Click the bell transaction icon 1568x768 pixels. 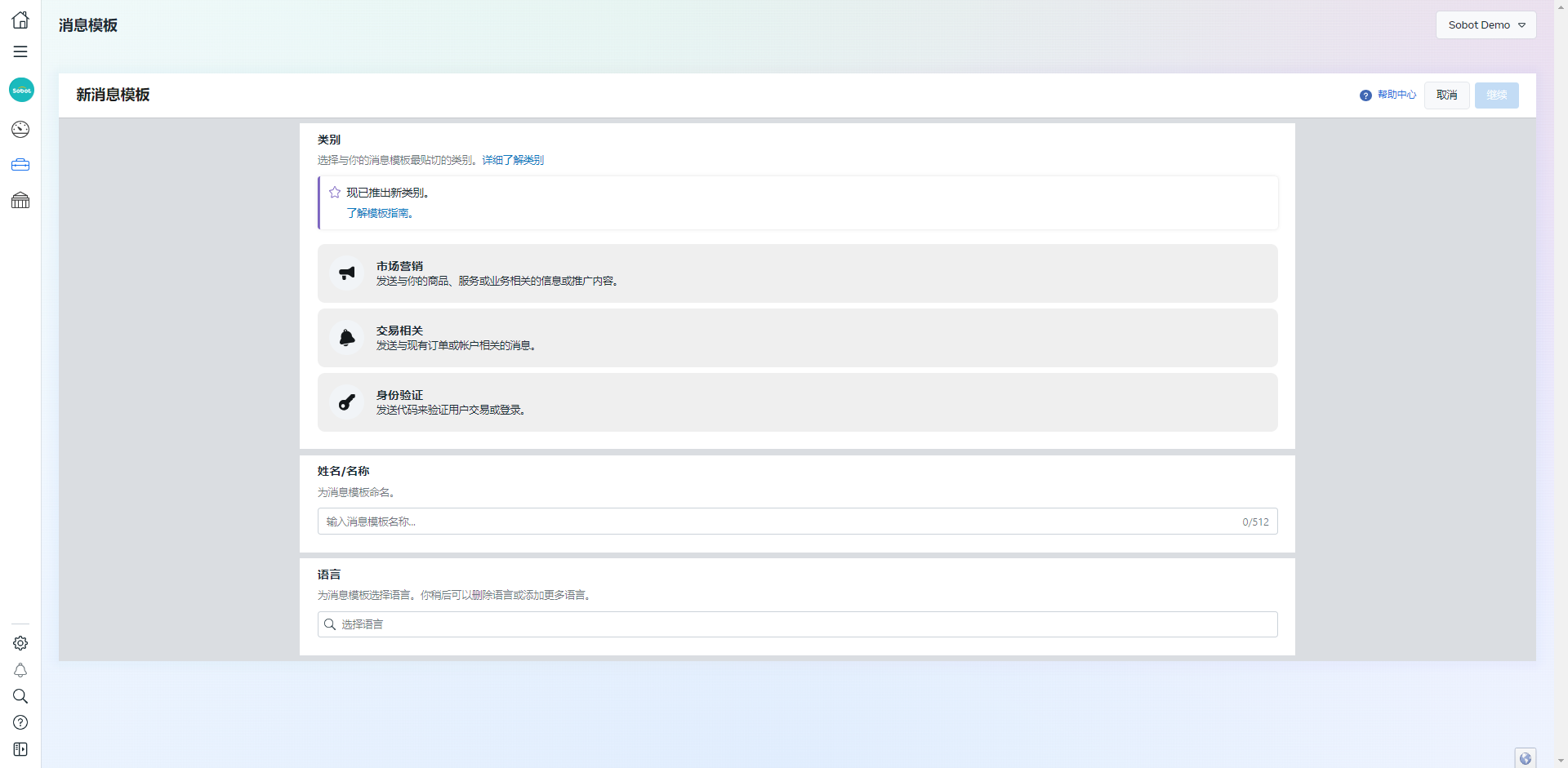click(347, 338)
